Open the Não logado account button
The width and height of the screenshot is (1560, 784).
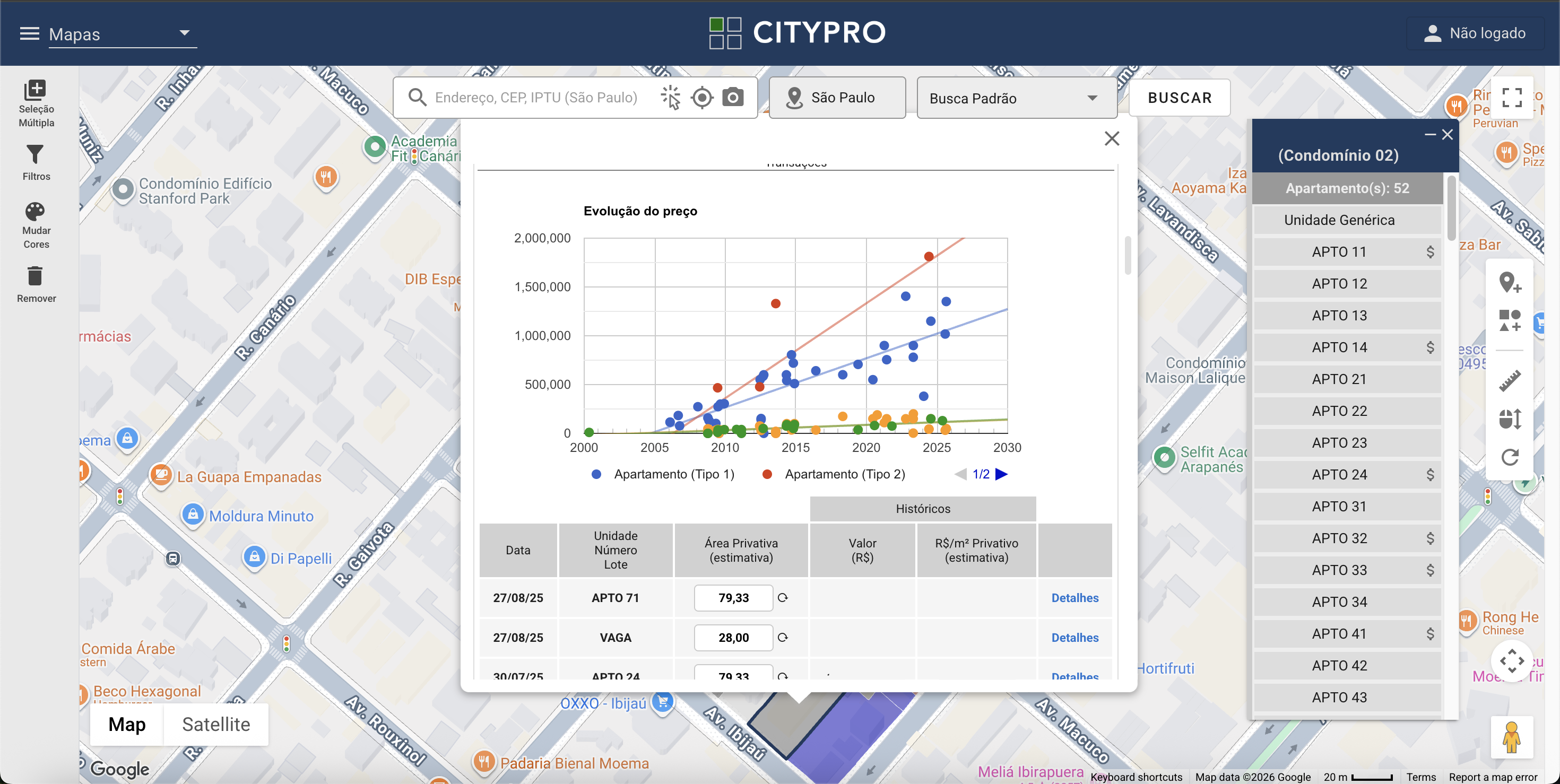coord(1474,33)
